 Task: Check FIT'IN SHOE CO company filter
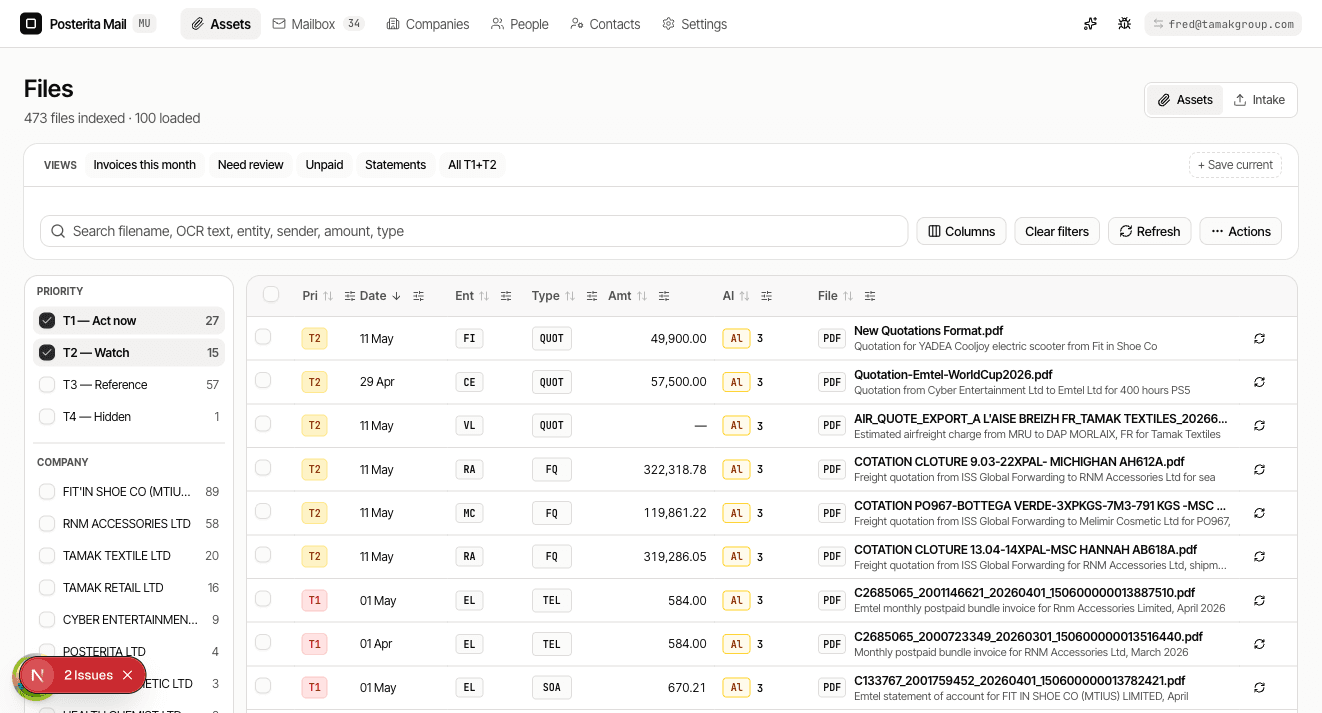[x=47, y=492]
